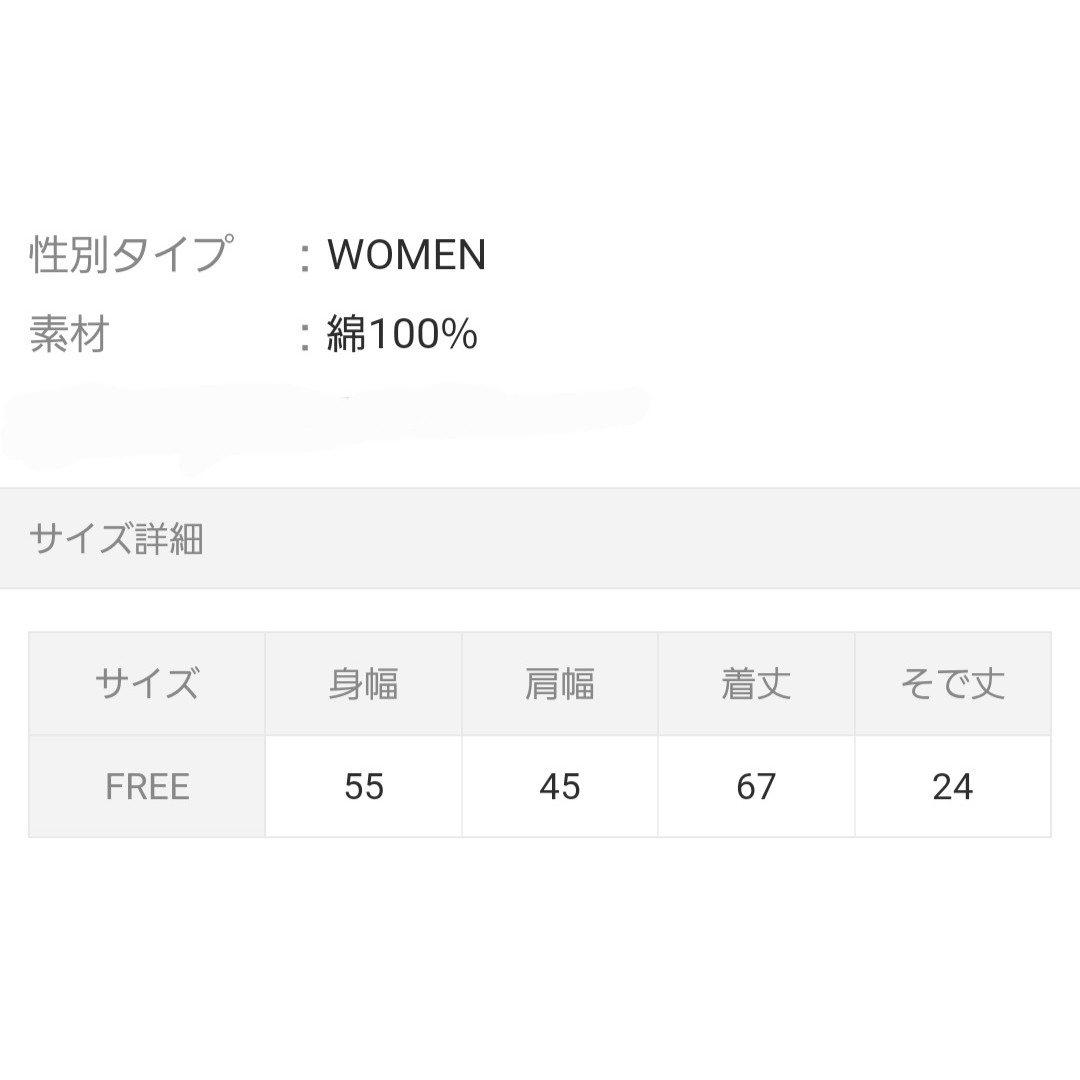This screenshot has height=1080, width=1080.
Task: Select the そで丈 column header
Action: click(x=953, y=683)
